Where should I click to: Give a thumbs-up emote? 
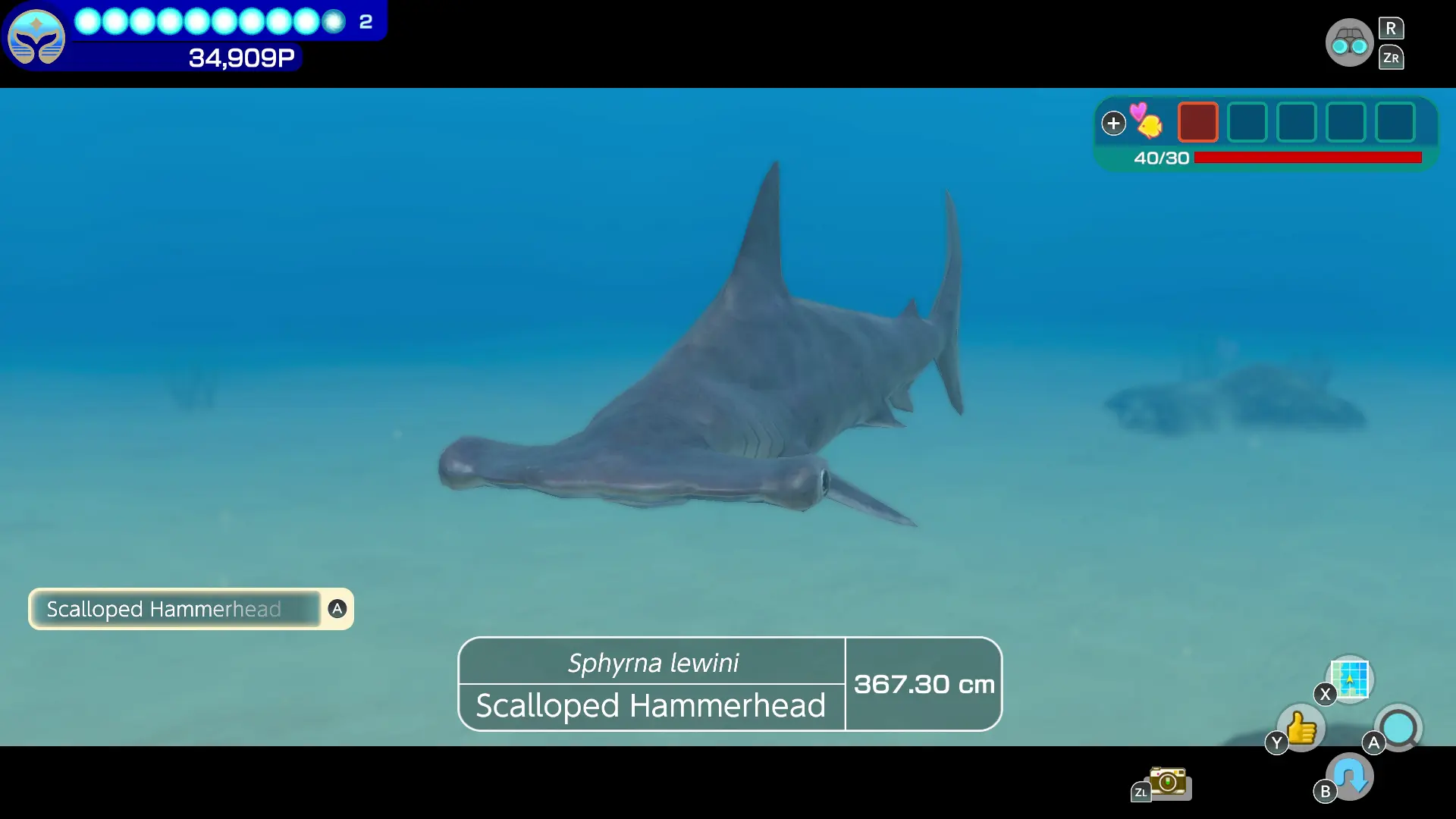pos(1301,728)
